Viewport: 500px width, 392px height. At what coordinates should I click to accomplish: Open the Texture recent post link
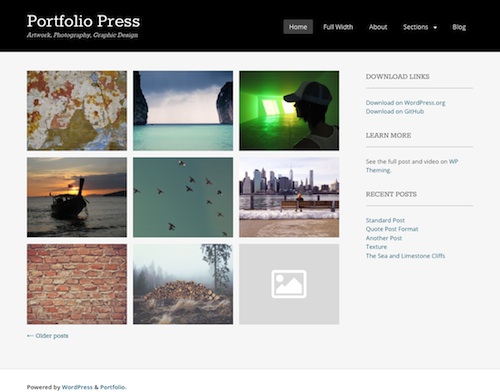pos(376,247)
